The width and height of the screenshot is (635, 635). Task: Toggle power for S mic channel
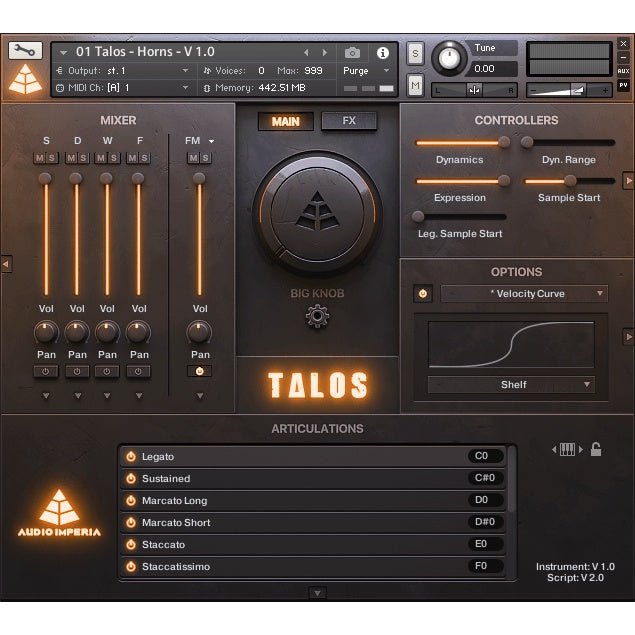(x=46, y=371)
